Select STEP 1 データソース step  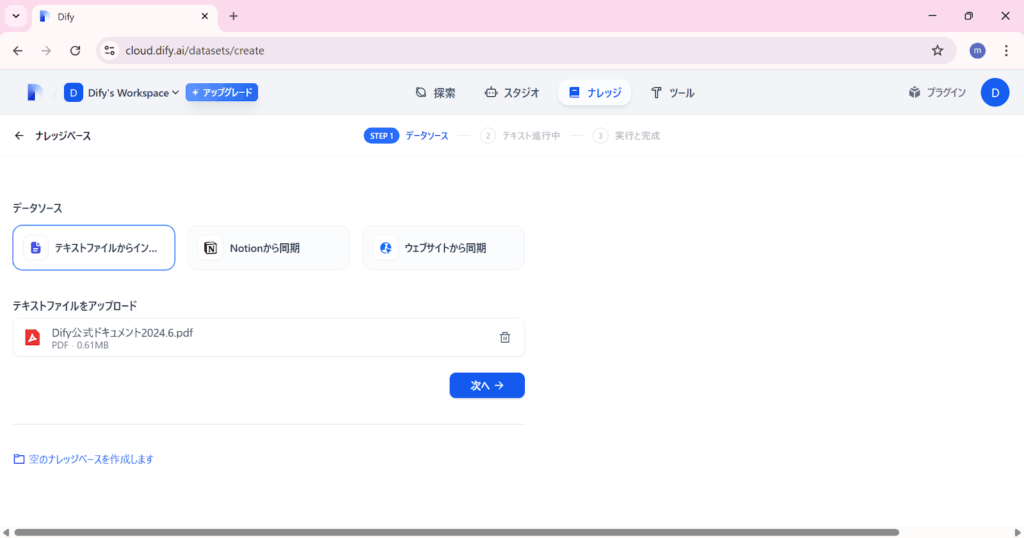click(406, 136)
